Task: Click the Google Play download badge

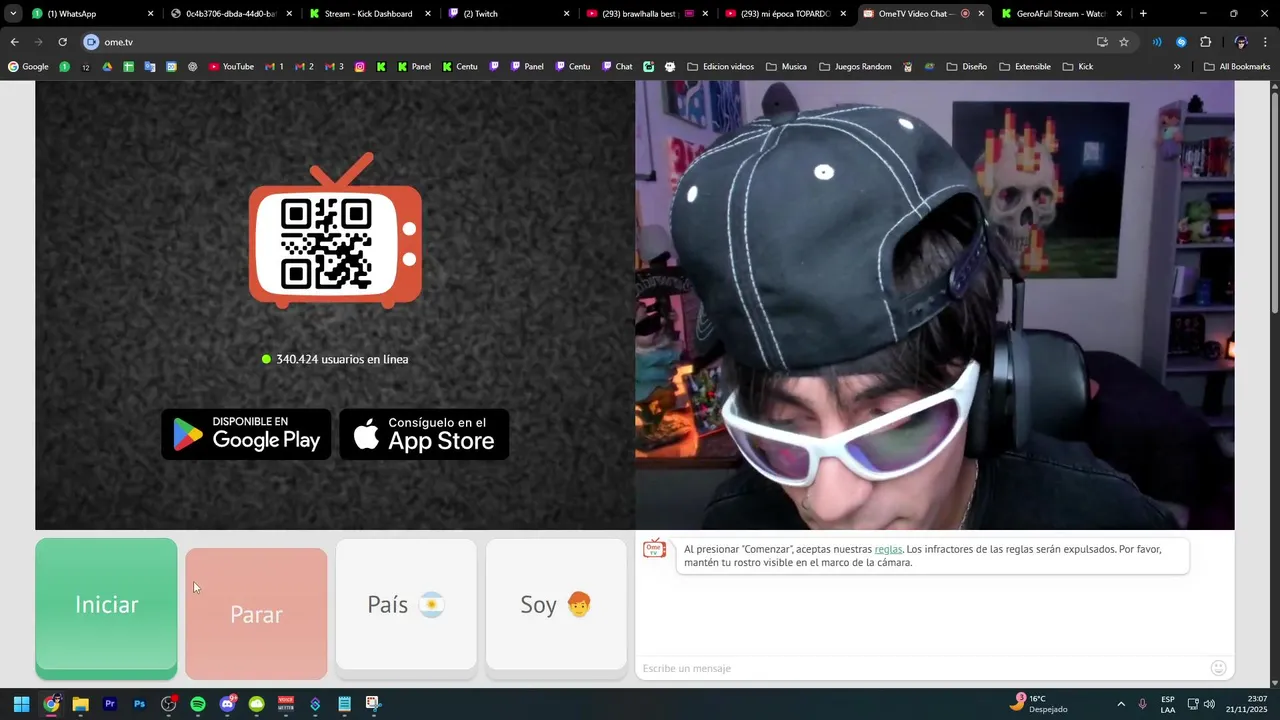Action: (246, 434)
